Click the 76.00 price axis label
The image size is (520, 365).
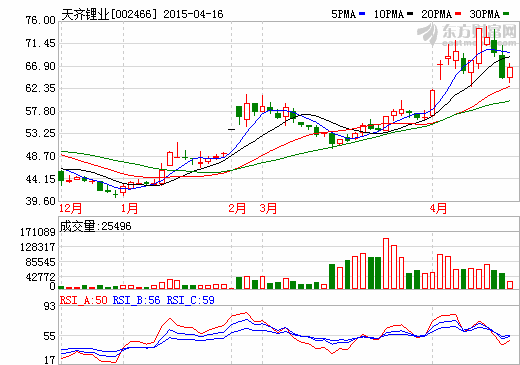40,20
